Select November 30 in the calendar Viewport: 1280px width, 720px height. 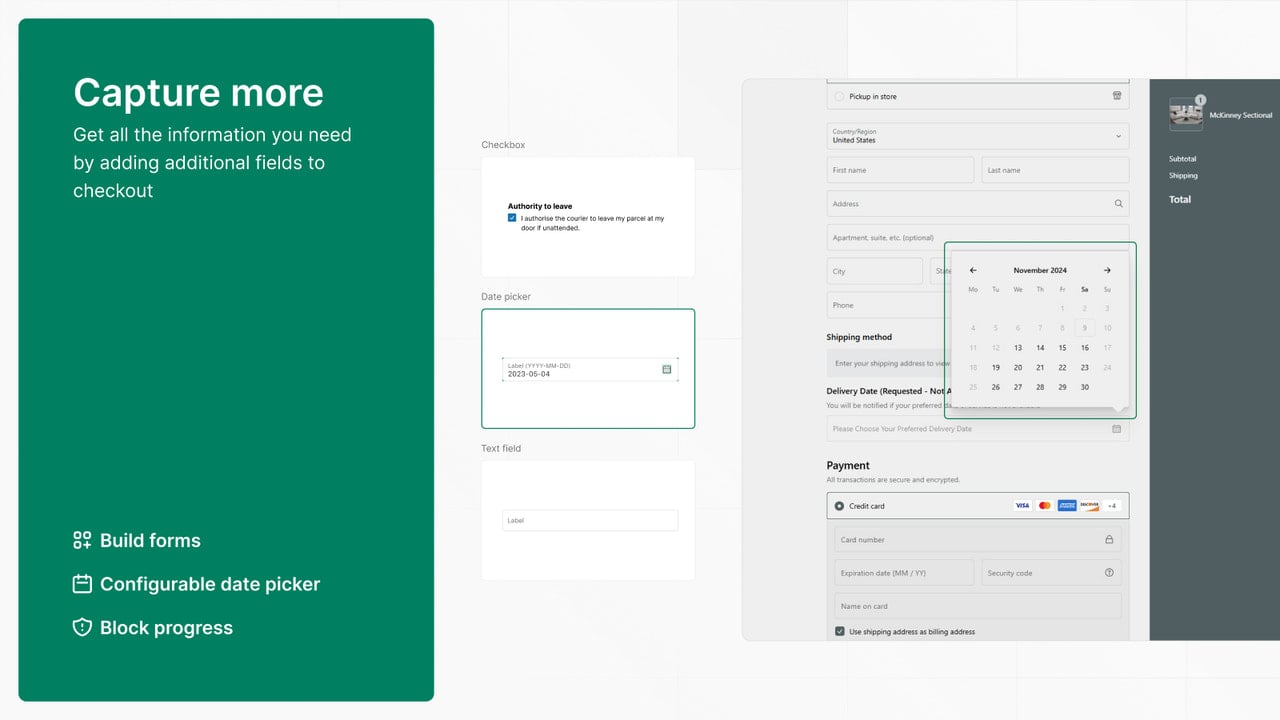(x=1085, y=387)
